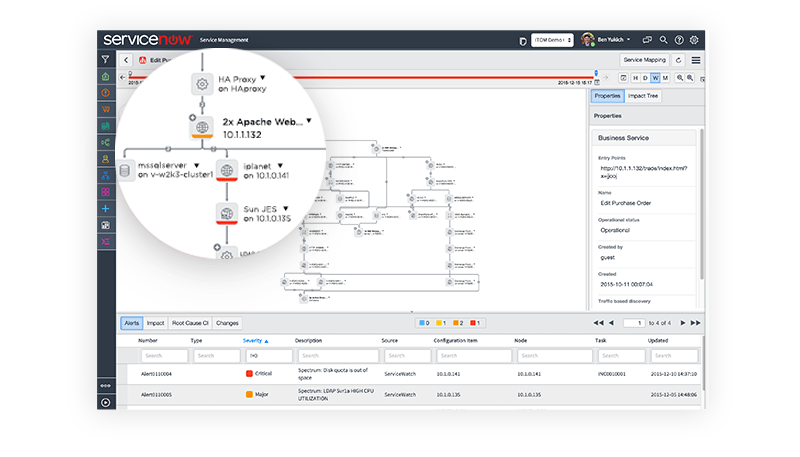
Task: Toggle red severity count 1 filter
Action: click(475, 323)
